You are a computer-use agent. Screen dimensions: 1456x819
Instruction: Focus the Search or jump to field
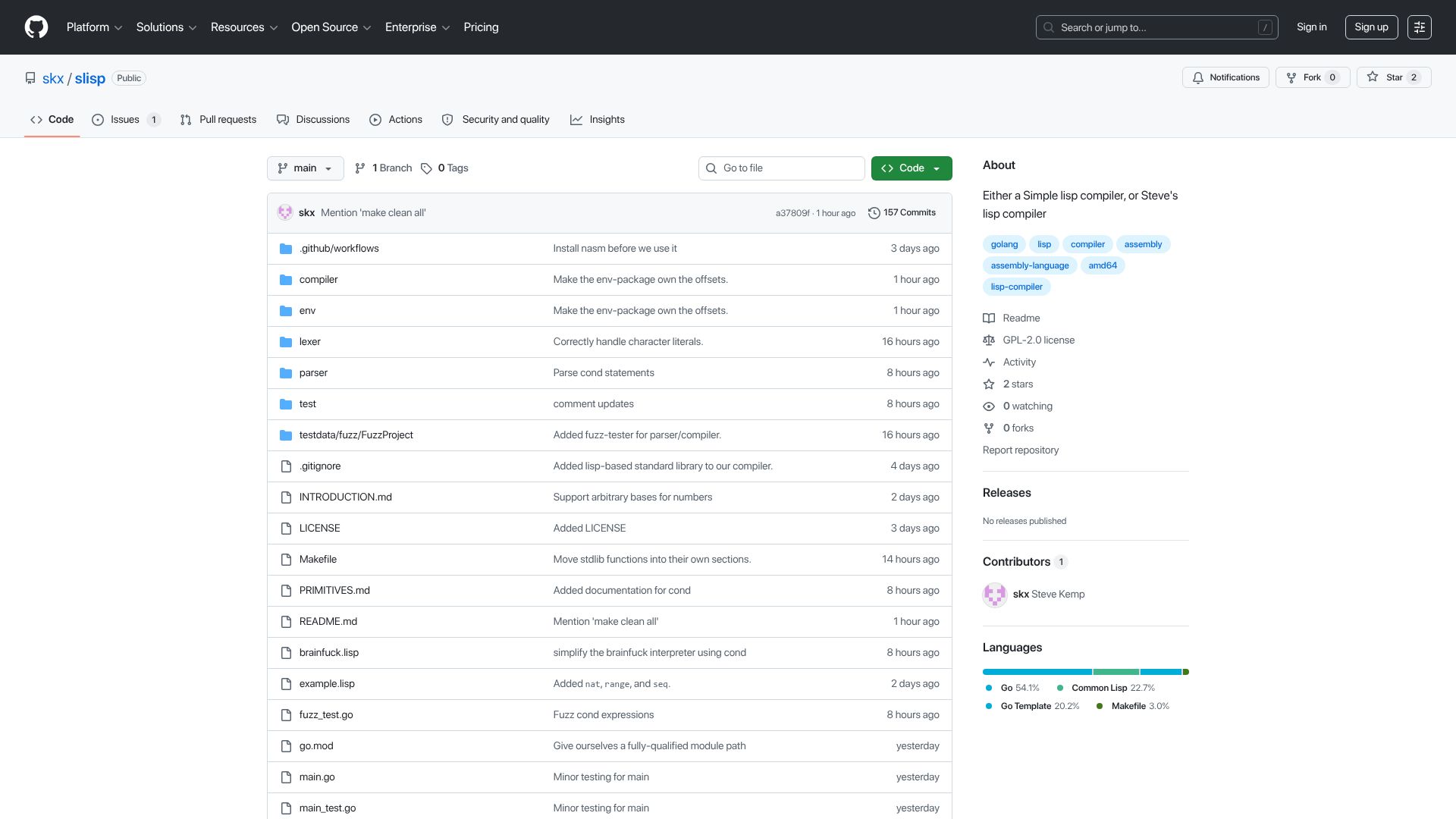coord(1156,27)
